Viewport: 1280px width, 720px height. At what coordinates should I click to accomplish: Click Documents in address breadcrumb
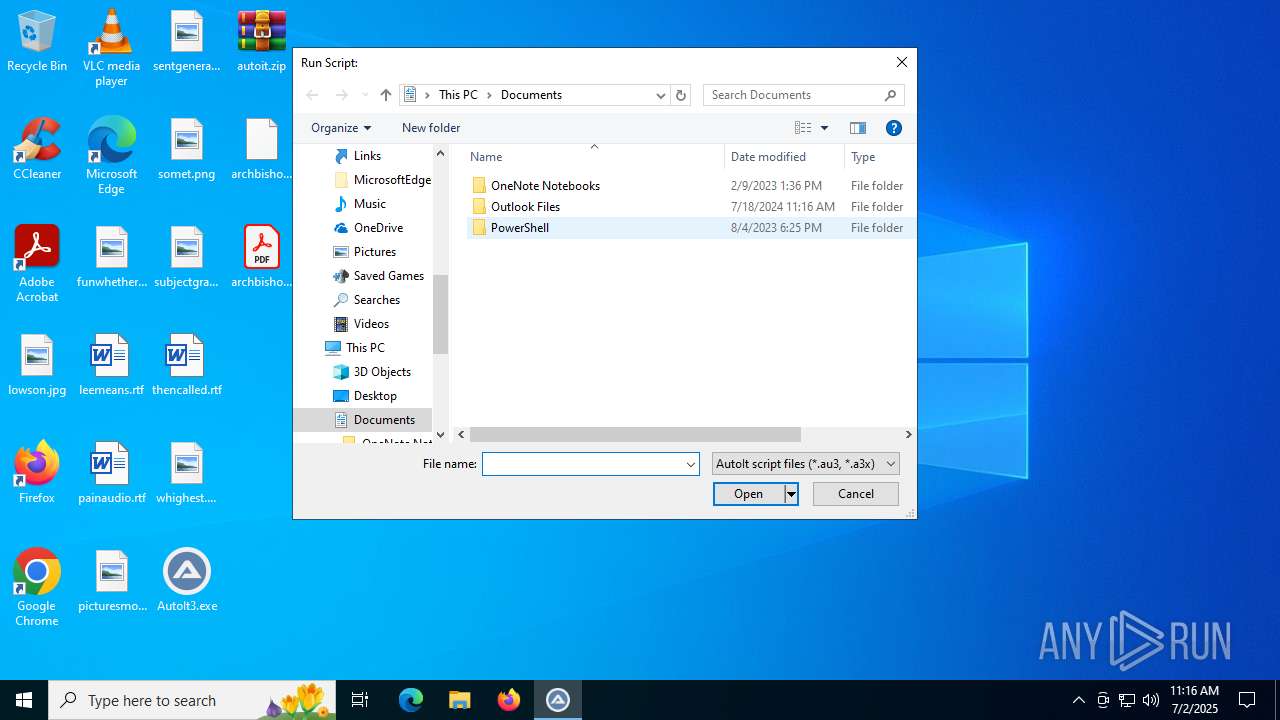[531, 95]
